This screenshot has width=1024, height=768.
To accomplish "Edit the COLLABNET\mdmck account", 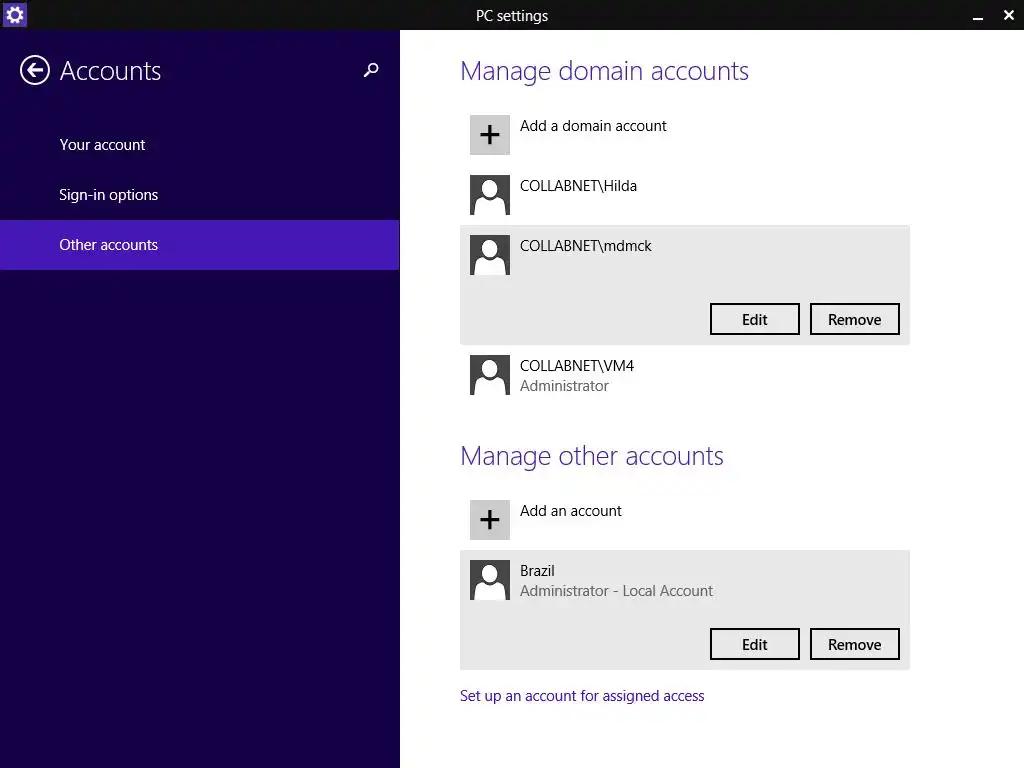I will (x=754, y=319).
